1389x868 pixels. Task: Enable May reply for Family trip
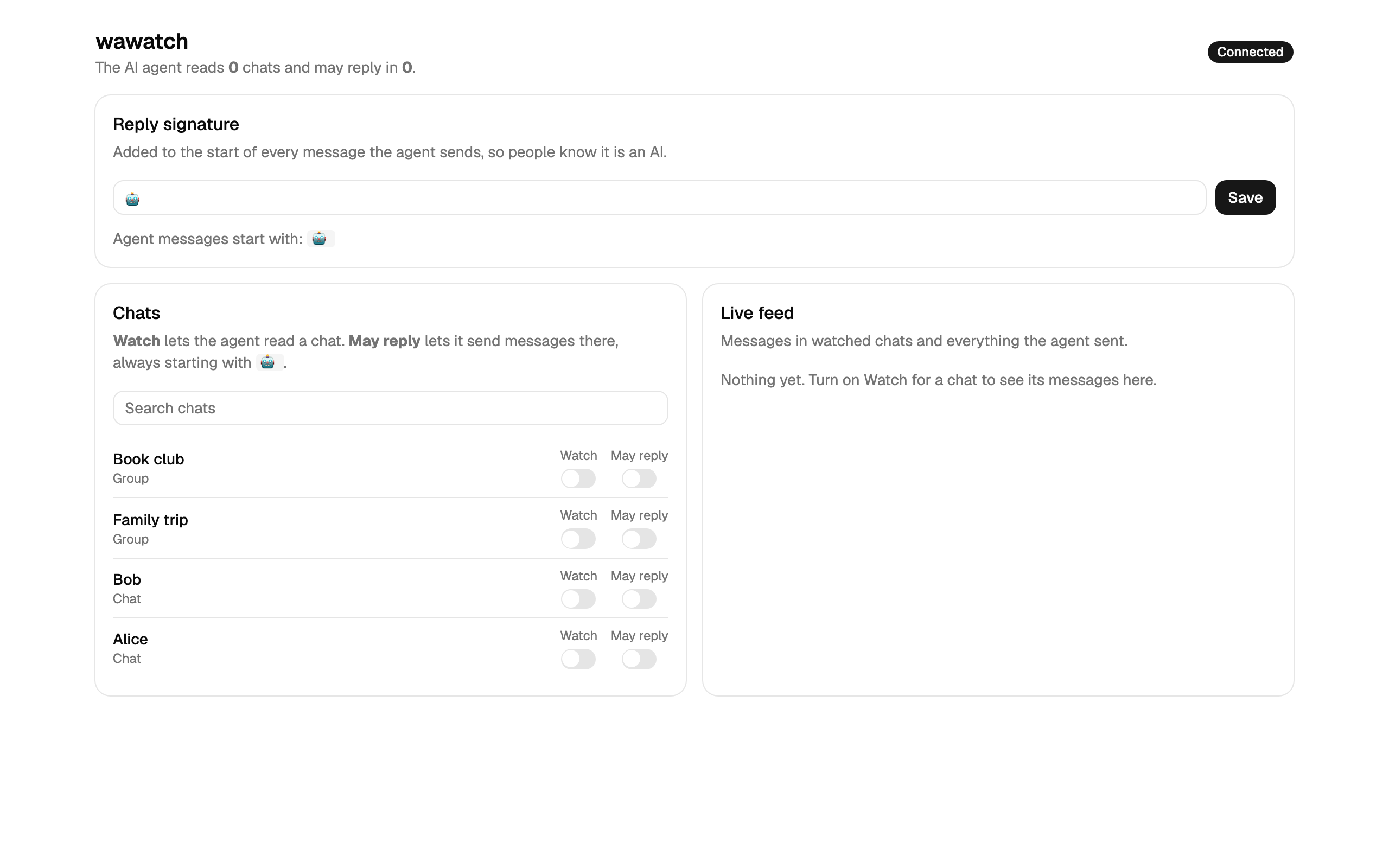(639, 539)
